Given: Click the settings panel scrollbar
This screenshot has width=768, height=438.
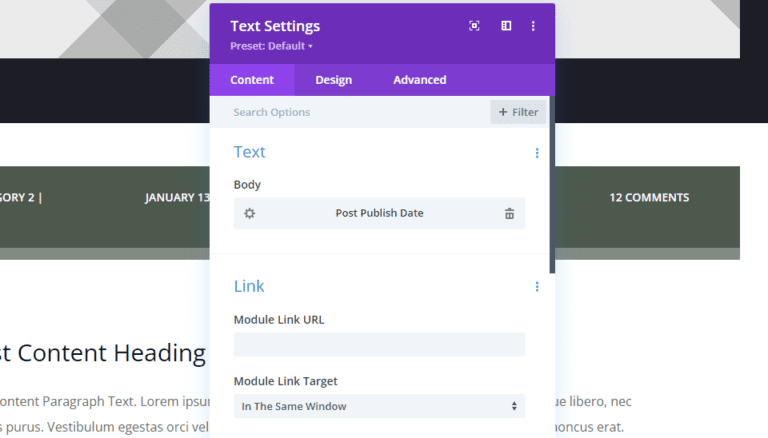Looking at the screenshot, I should click(552, 185).
